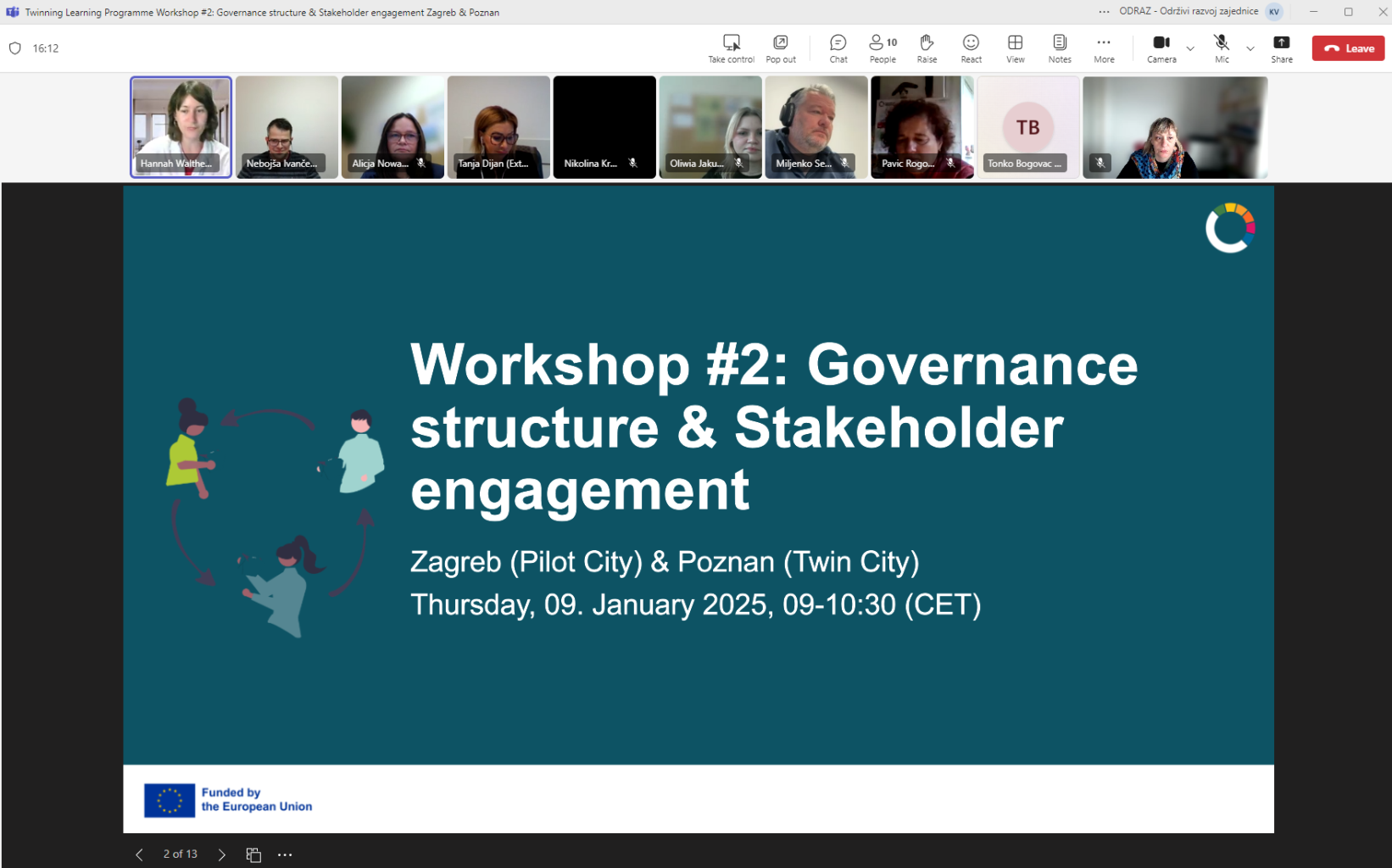The width and height of the screenshot is (1392, 868).
Task: Share your screen content
Action: 1281,48
